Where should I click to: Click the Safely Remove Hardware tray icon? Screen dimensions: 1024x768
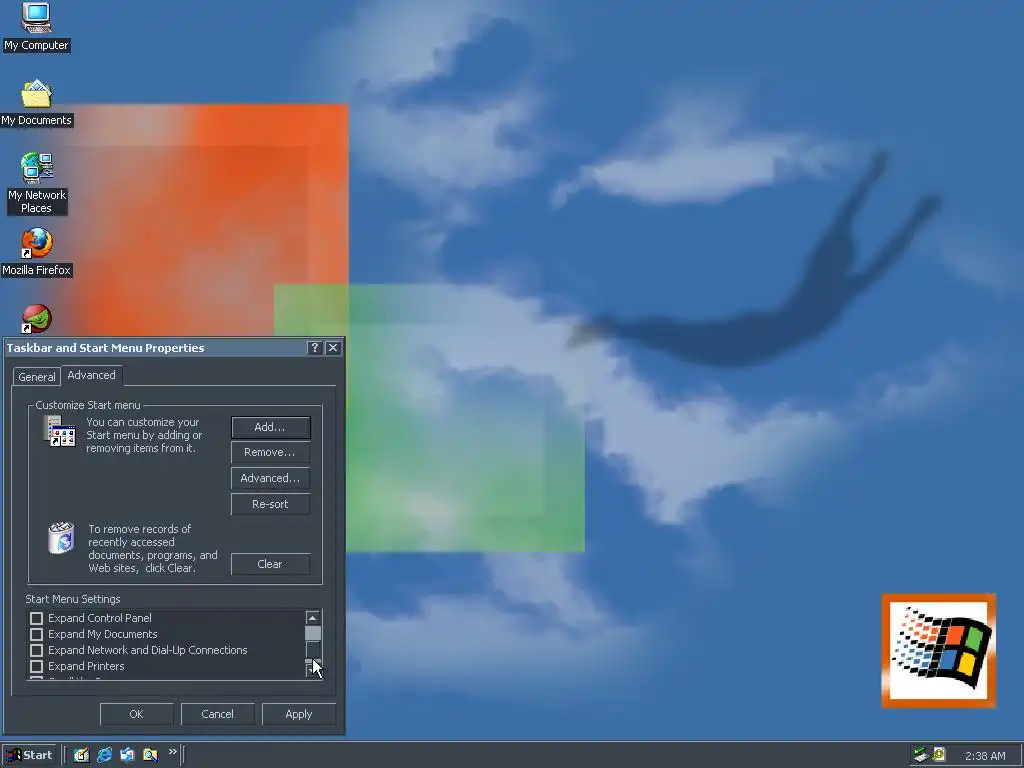pos(921,755)
